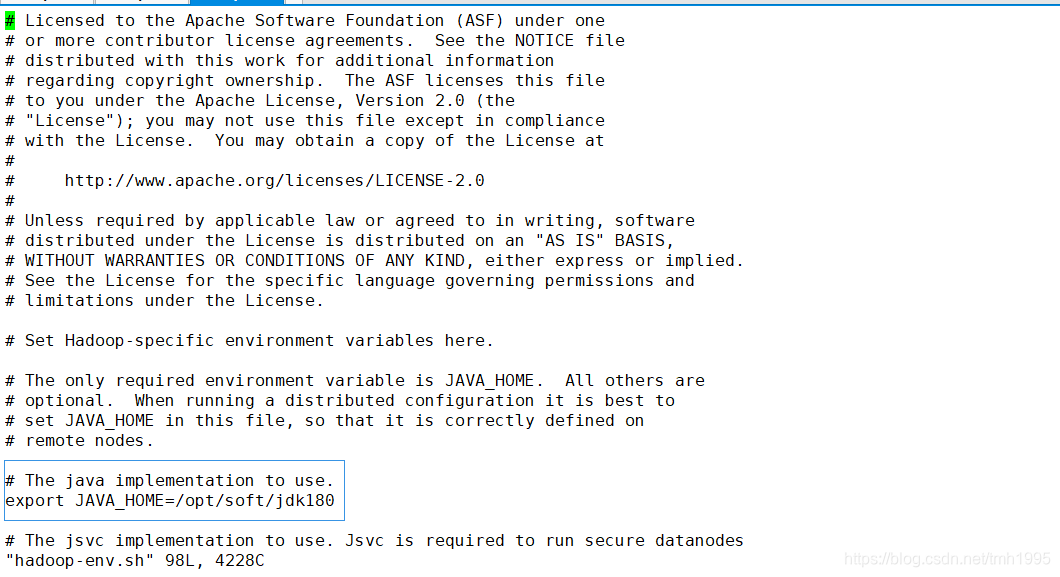
Task: Click the line 'export JAVA_HOME=/opt/soft/jdk180'
Action: [x=170, y=501]
